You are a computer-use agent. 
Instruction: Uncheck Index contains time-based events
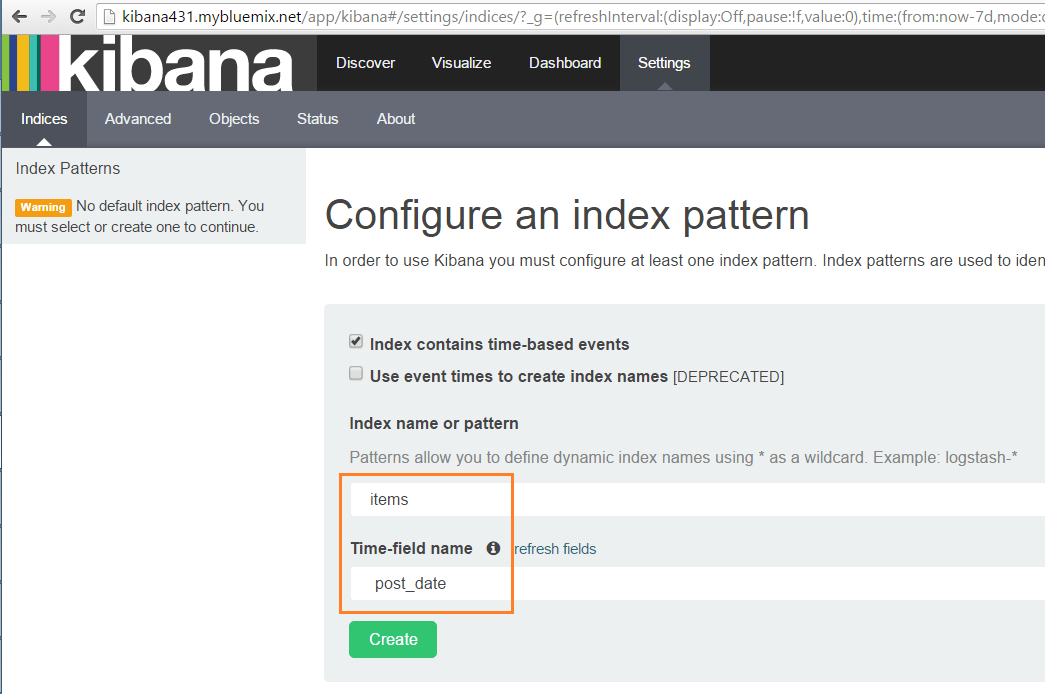click(x=355, y=340)
